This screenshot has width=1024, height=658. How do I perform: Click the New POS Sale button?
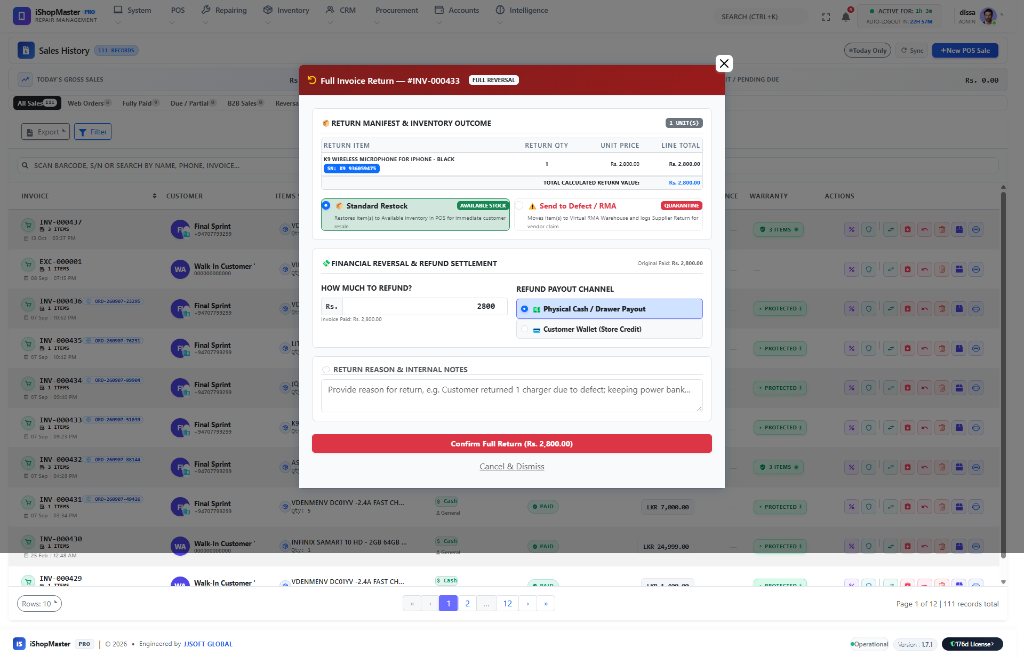965,50
